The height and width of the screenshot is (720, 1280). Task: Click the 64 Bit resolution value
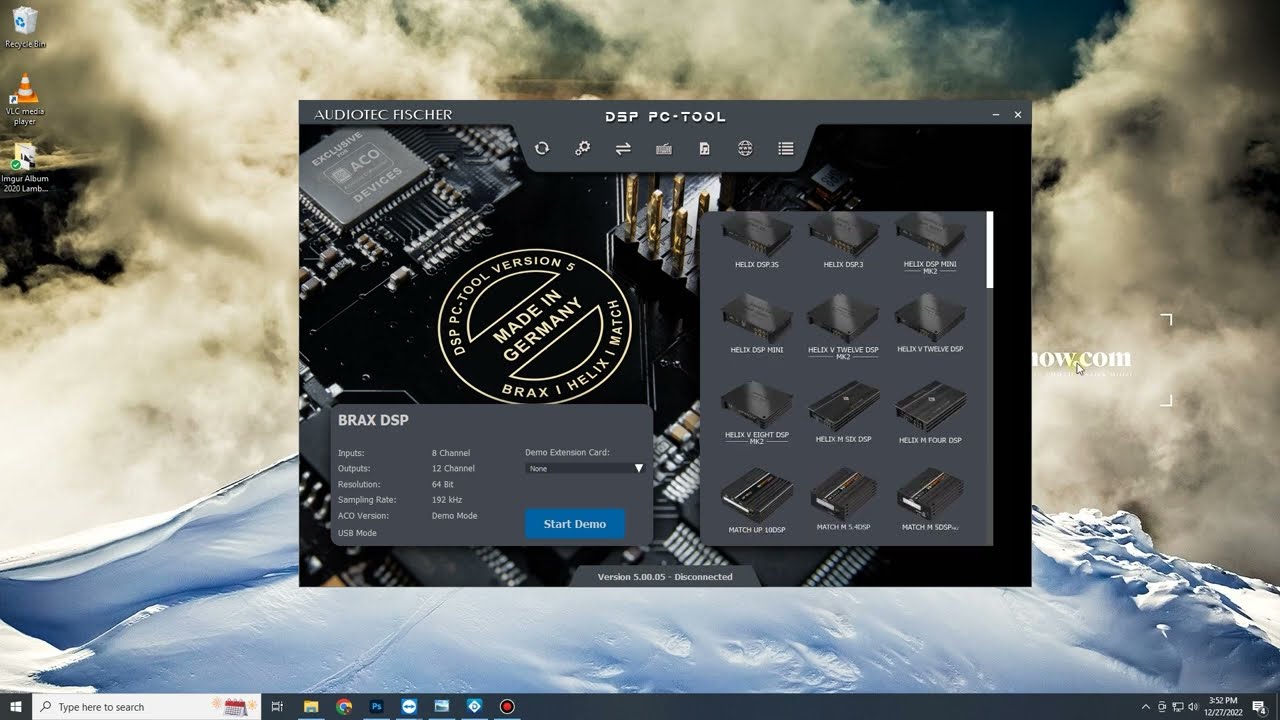443,484
